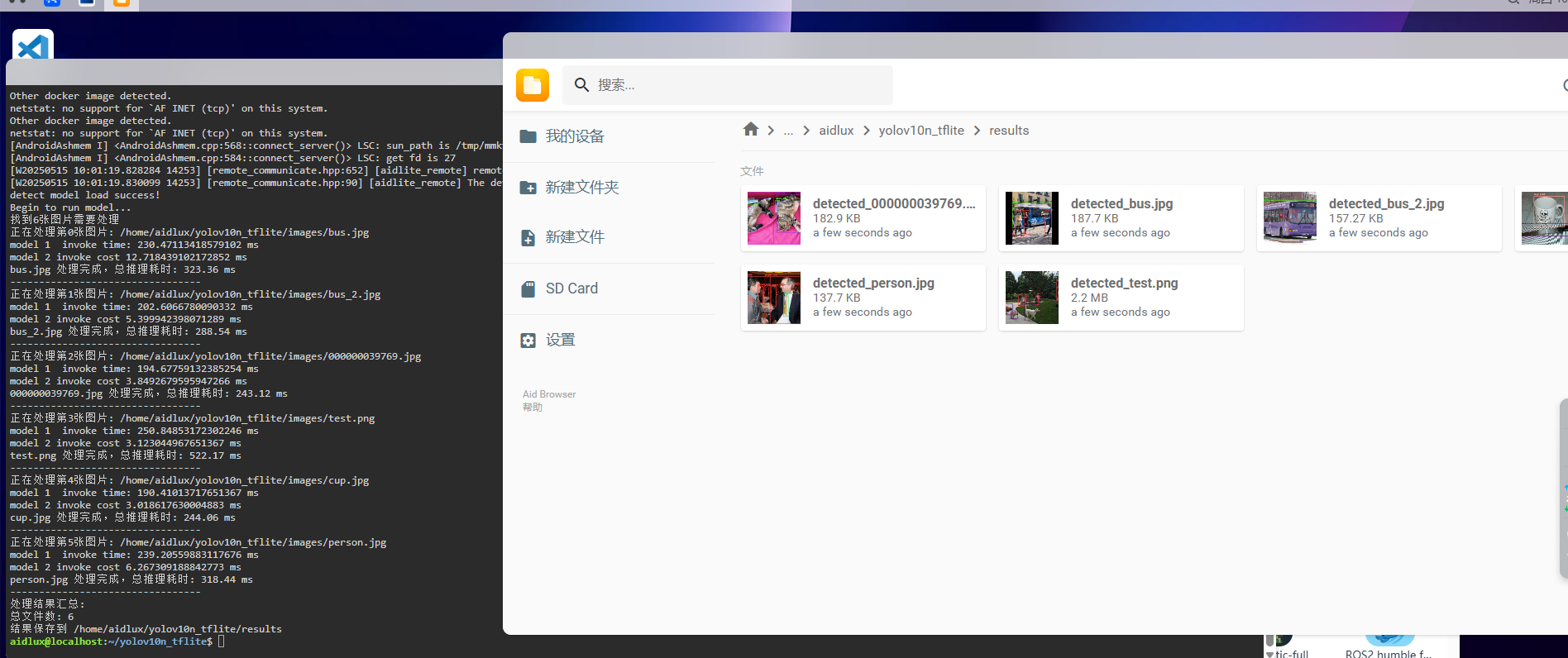Select the results breadcrumb
Screen dimensions: 1568x658
[1009, 131]
